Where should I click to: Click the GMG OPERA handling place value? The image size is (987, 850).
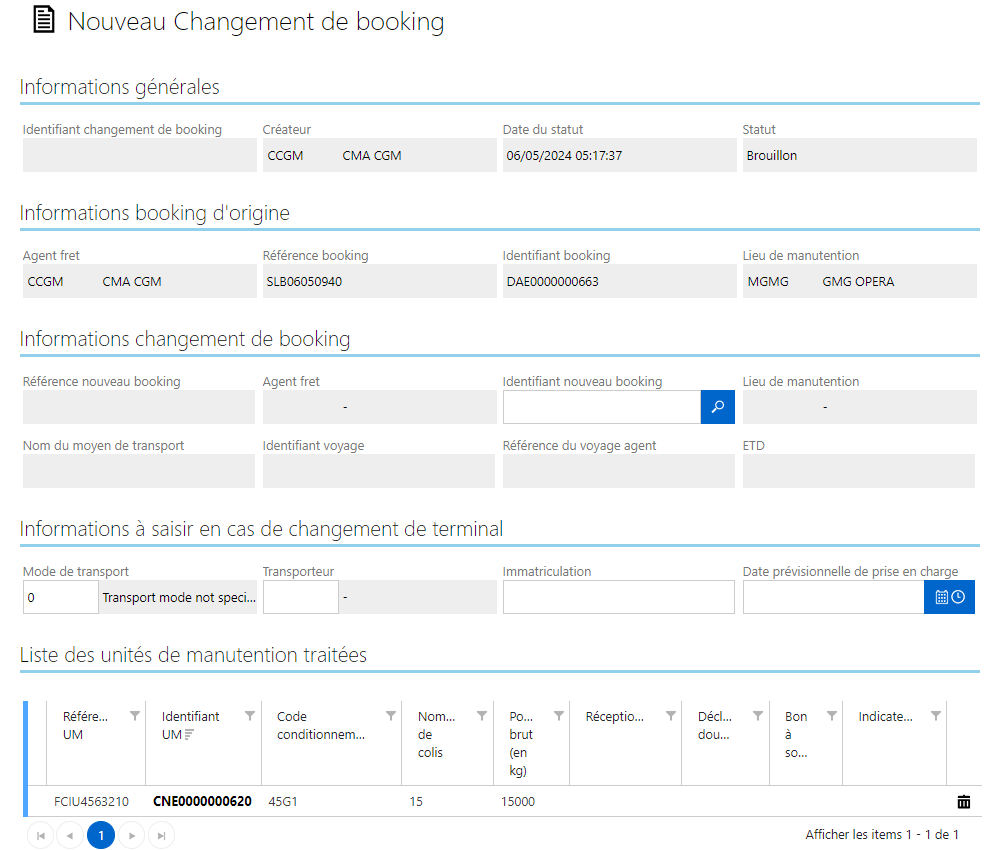coord(858,281)
